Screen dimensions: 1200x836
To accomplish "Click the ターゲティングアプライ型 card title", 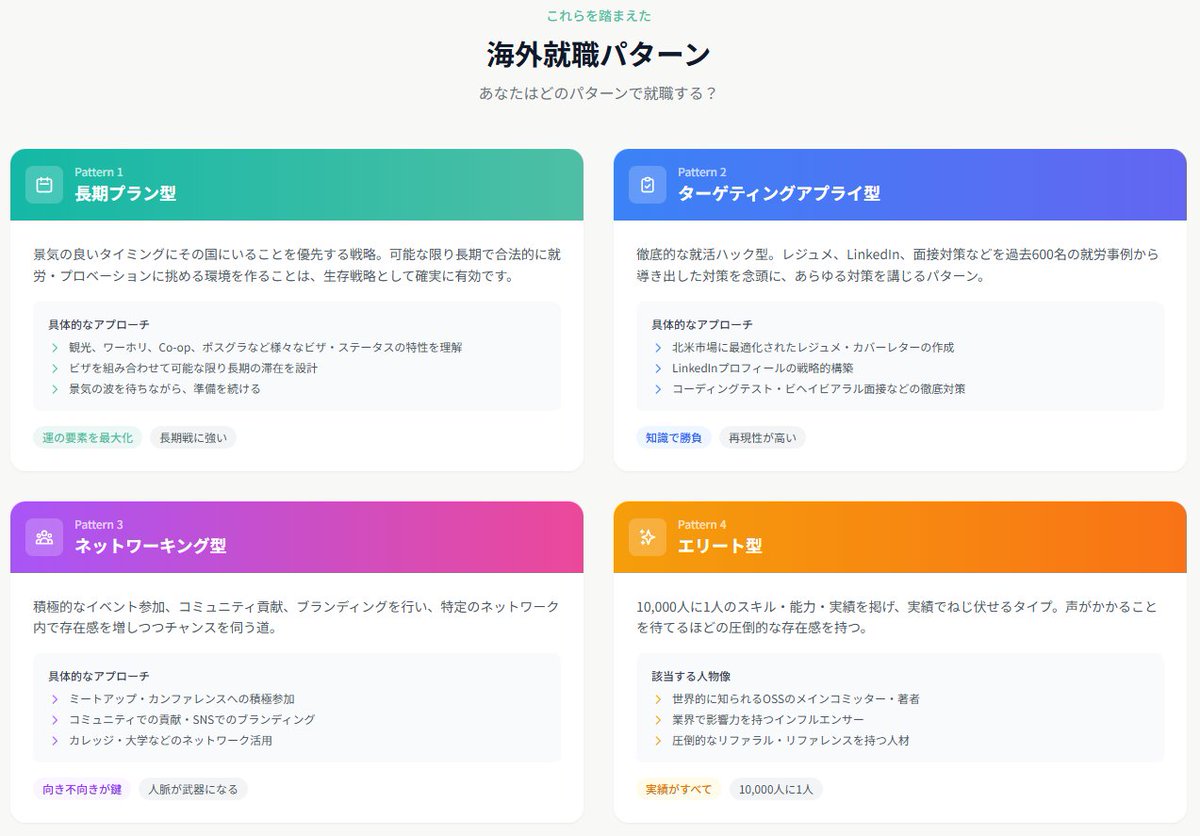I will (779, 194).
